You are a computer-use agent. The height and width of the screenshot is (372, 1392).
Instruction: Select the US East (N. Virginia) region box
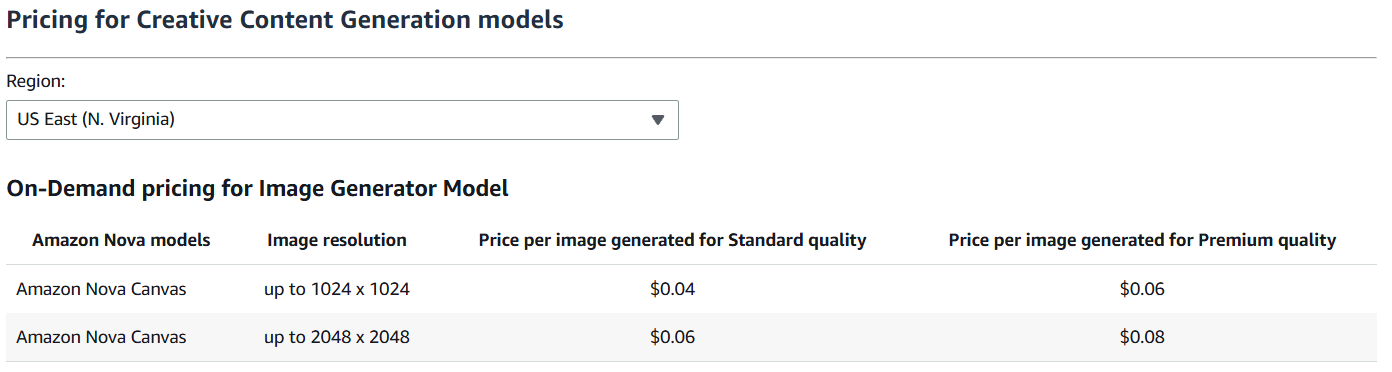[342, 120]
